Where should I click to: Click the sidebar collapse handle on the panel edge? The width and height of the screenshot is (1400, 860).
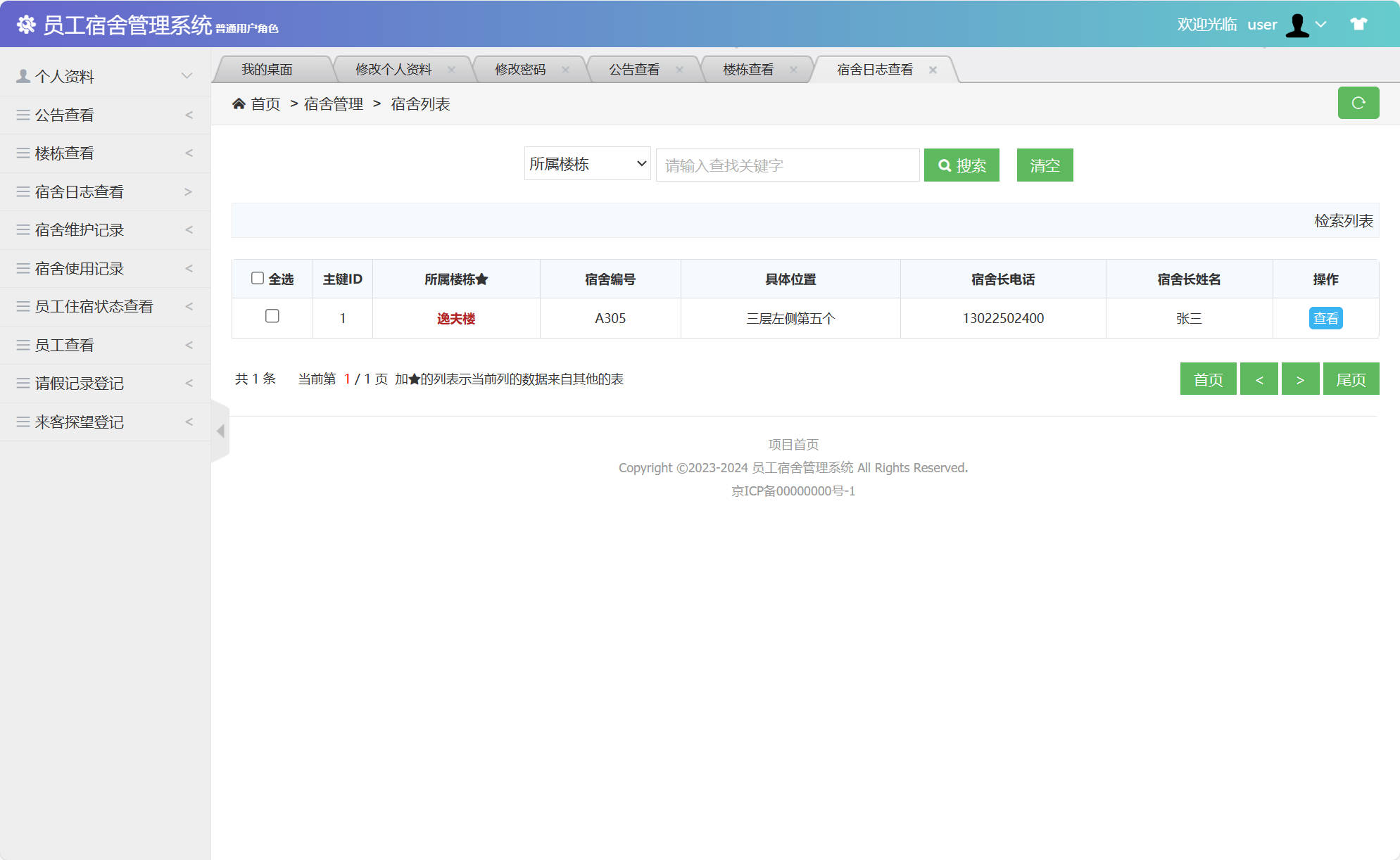pyautogui.click(x=219, y=432)
